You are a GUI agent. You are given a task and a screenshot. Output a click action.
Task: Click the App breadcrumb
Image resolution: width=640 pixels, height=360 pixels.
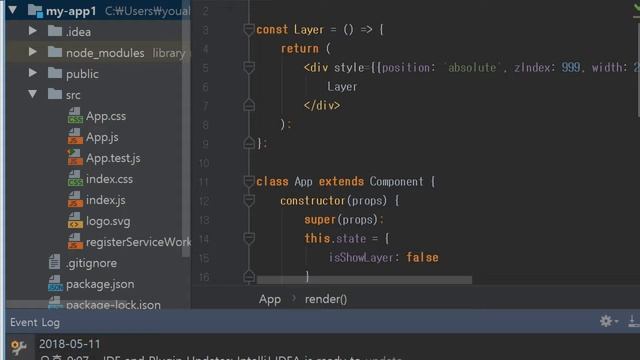[x=270, y=299]
